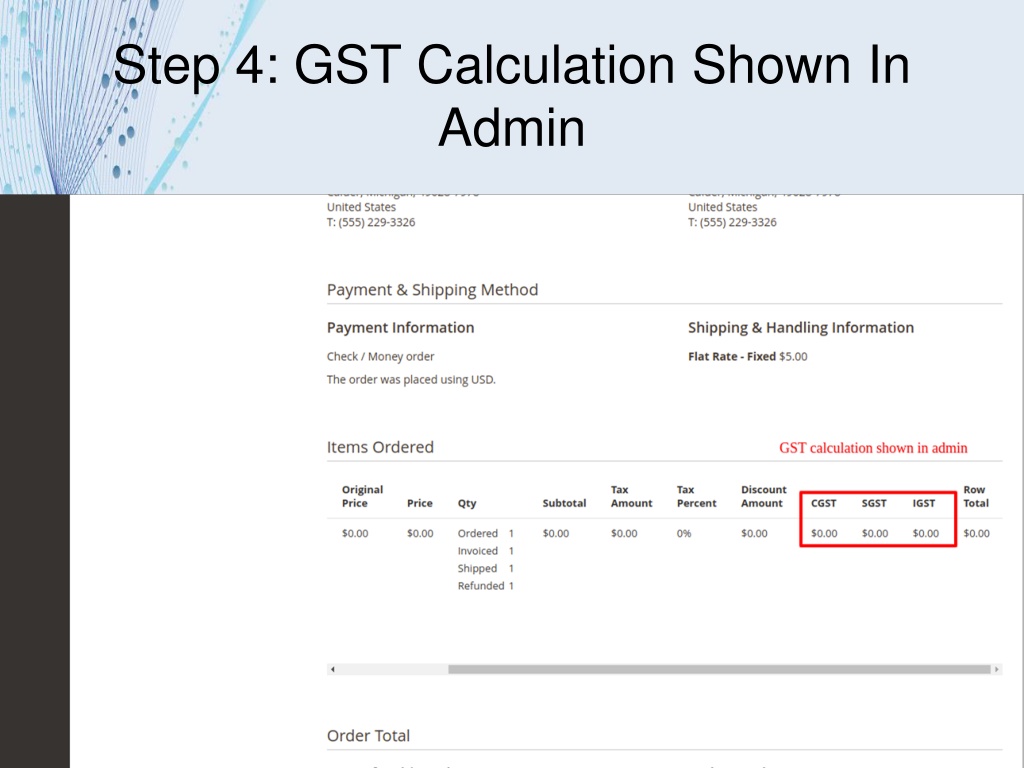Select the Payment Information heading

400,328
